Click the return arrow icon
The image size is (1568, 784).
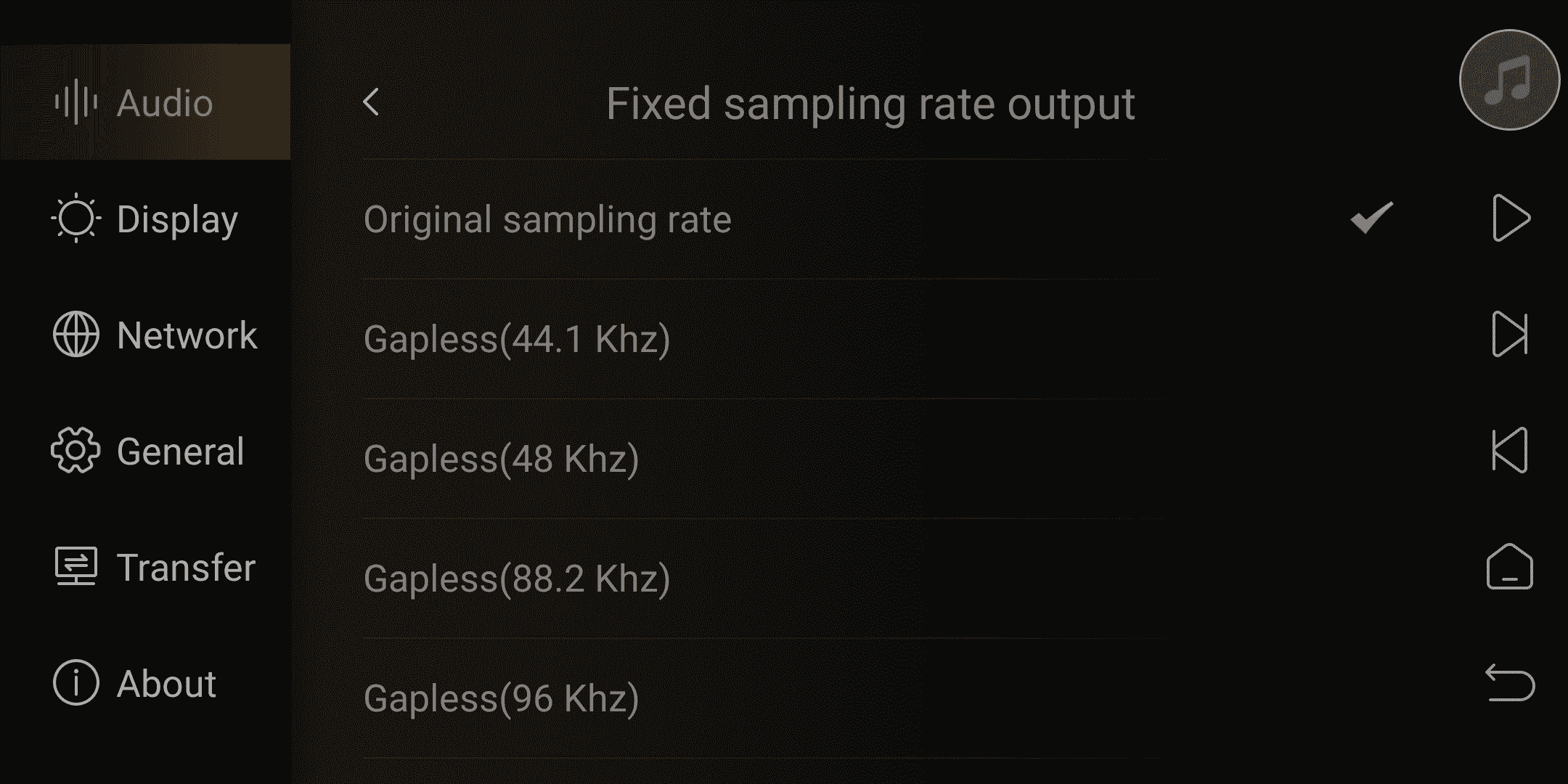point(1510,683)
